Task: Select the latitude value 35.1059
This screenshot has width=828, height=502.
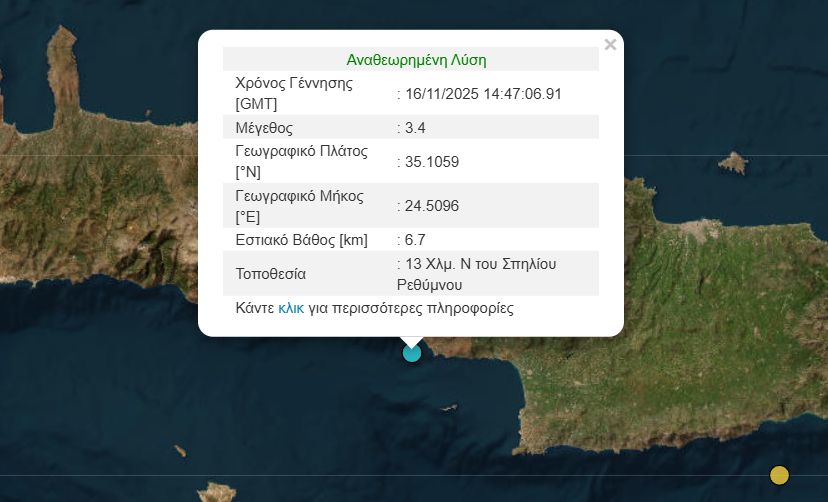Action: click(431, 161)
